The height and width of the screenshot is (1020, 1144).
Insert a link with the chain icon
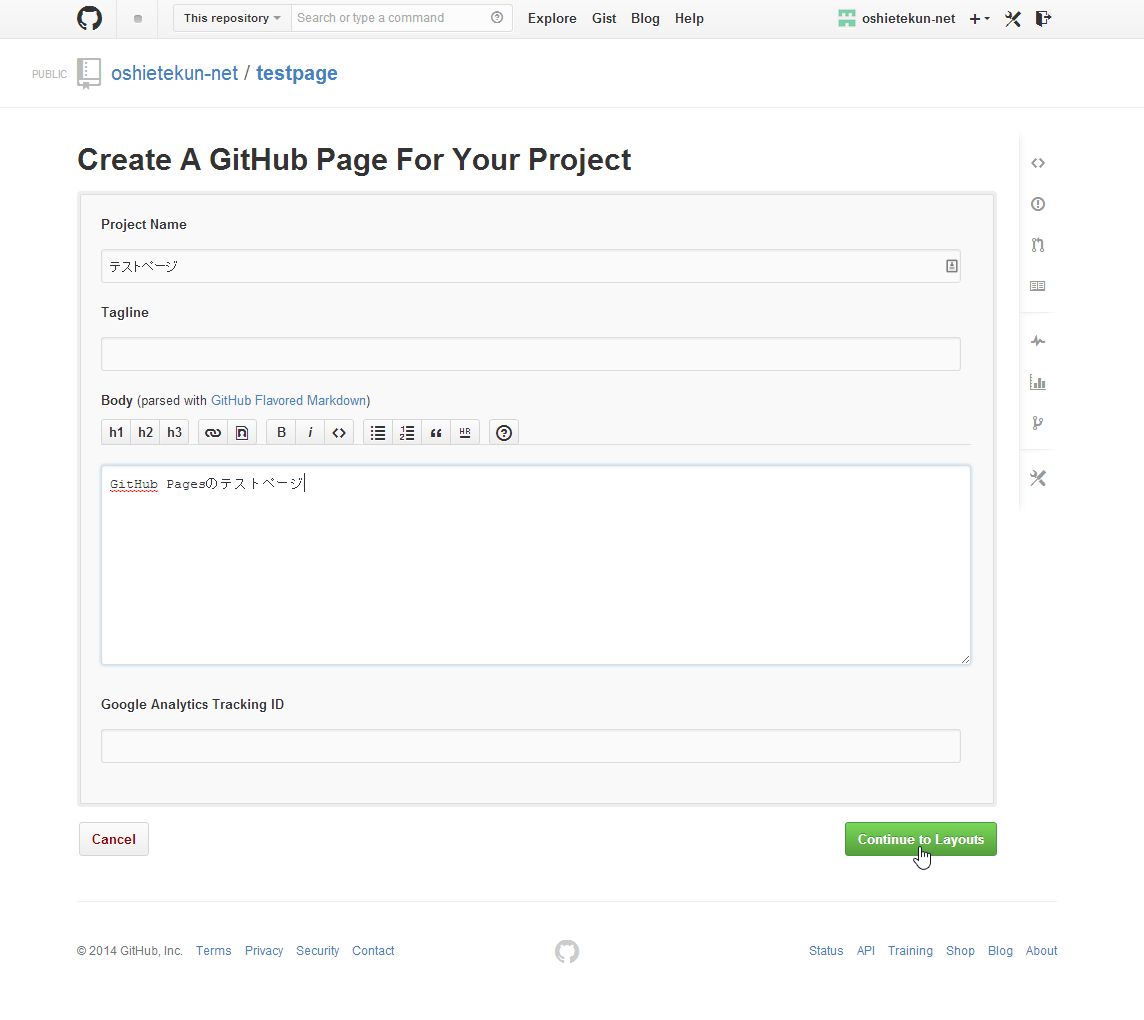click(x=213, y=433)
